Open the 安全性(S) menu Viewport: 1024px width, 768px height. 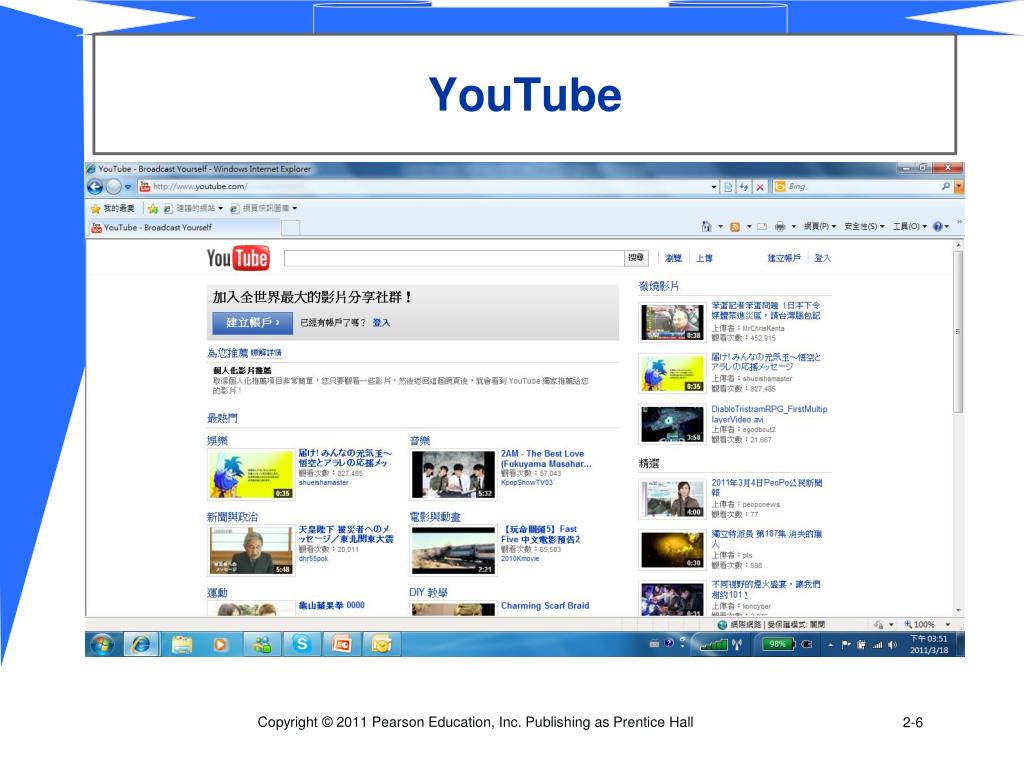864,227
